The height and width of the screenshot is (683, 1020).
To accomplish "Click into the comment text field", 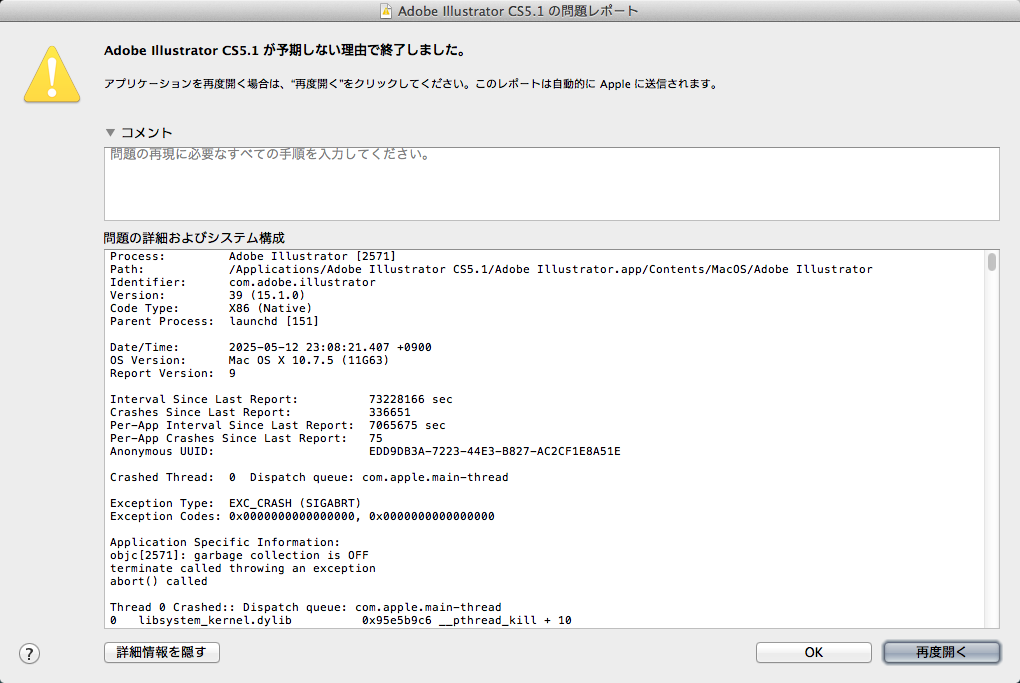I will tap(552, 183).
